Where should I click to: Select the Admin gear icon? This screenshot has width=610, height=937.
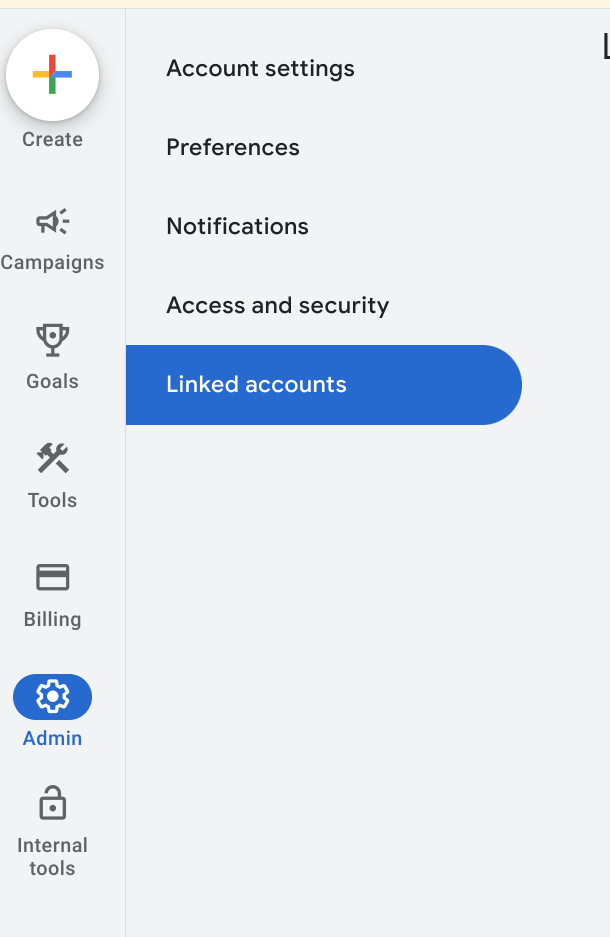click(x=52, y=697)
